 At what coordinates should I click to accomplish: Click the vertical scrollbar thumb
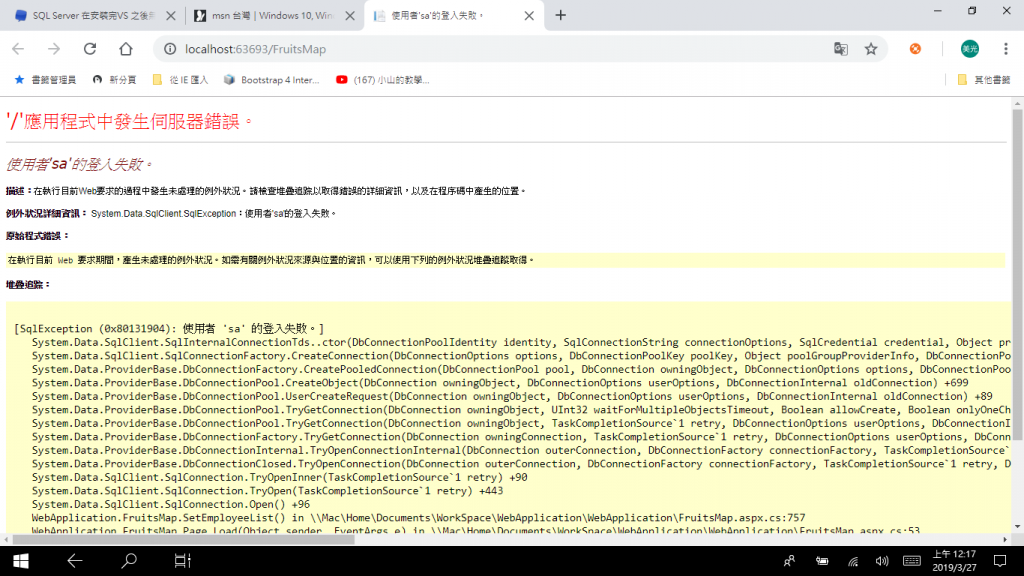click(x=1017, y=274)
